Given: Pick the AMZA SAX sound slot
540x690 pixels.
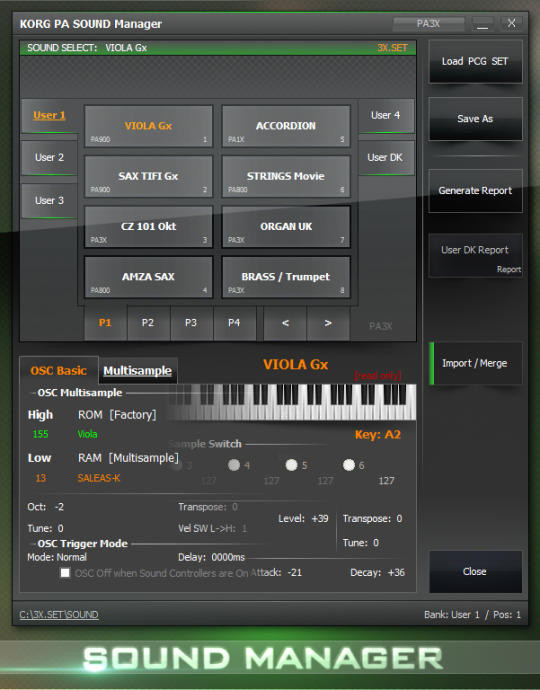Looking at the screenshot, I should click(x=148, y=277).
